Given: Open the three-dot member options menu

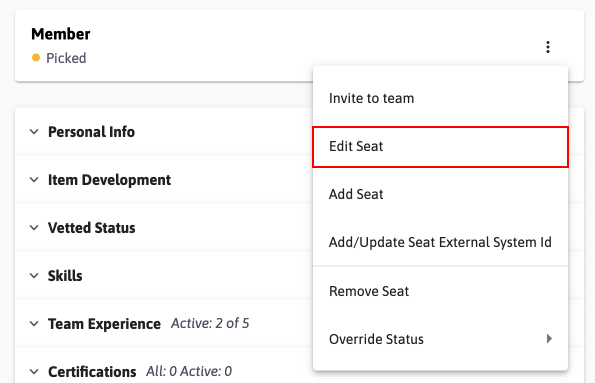Looking at the screenshot, I should pos(548,47).
